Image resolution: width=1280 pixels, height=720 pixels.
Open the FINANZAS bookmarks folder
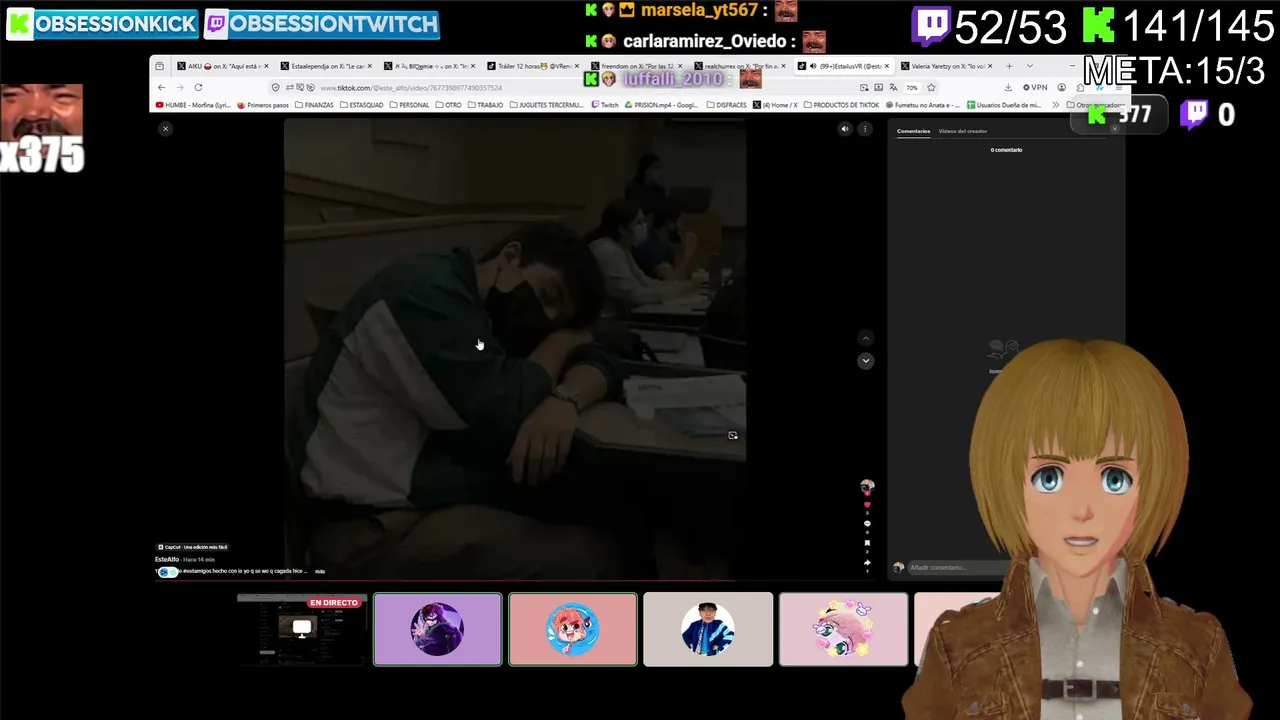point(315,105)
